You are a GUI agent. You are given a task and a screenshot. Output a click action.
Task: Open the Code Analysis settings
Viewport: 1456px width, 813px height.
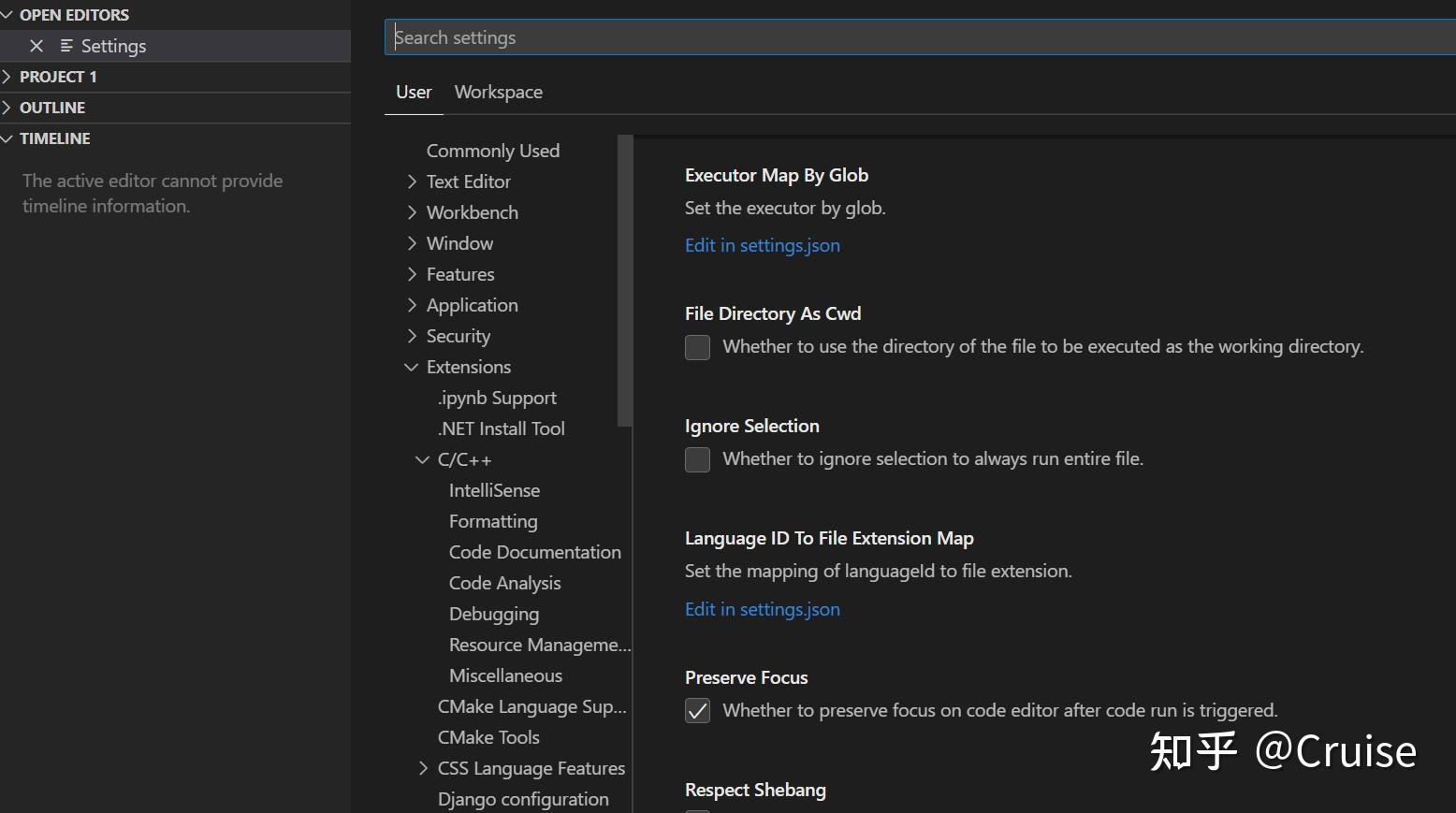click(x=504, y=582)
